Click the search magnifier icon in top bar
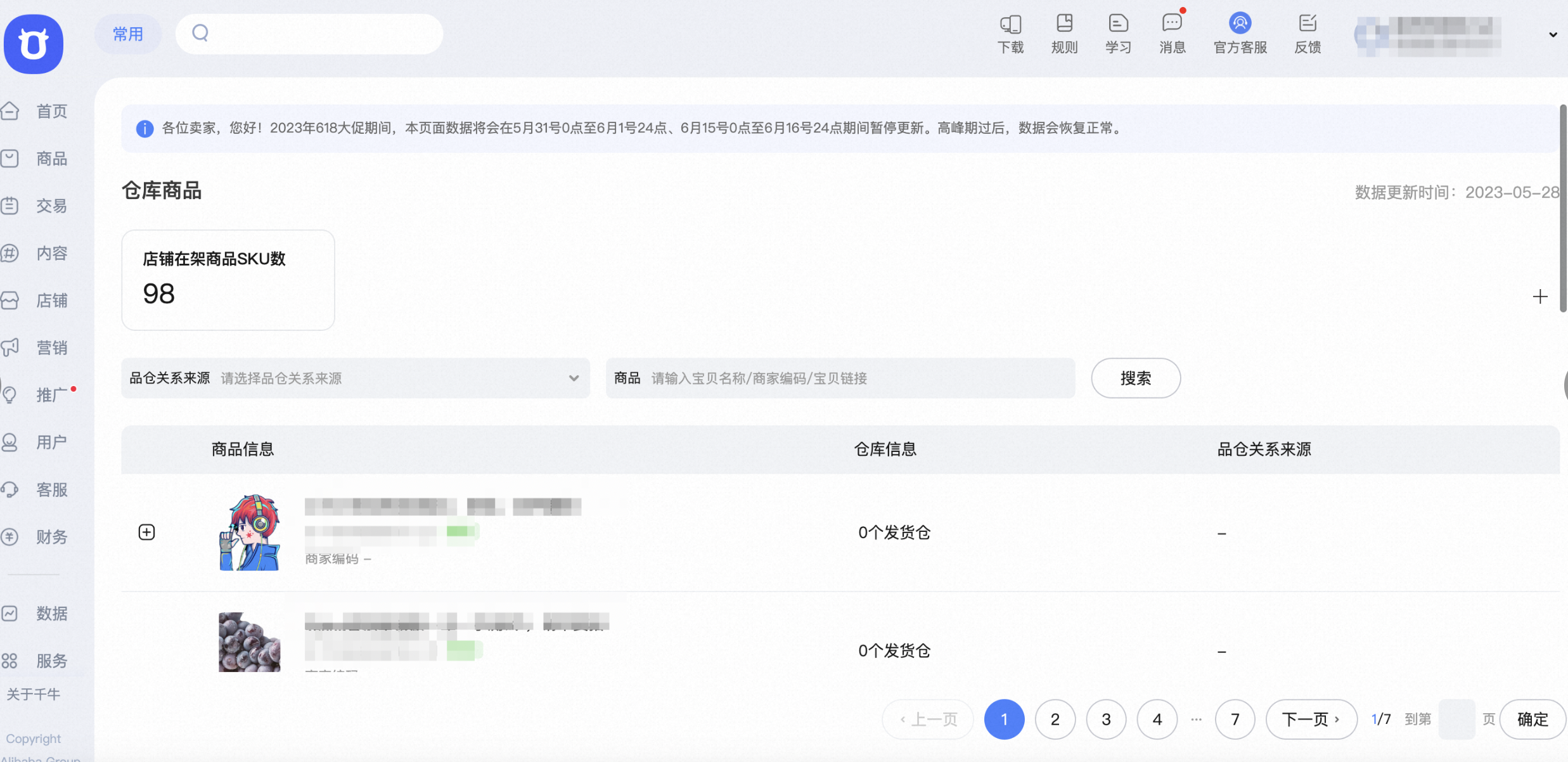The height and width of the screenshot is (762, 1568). pos(200,33)
